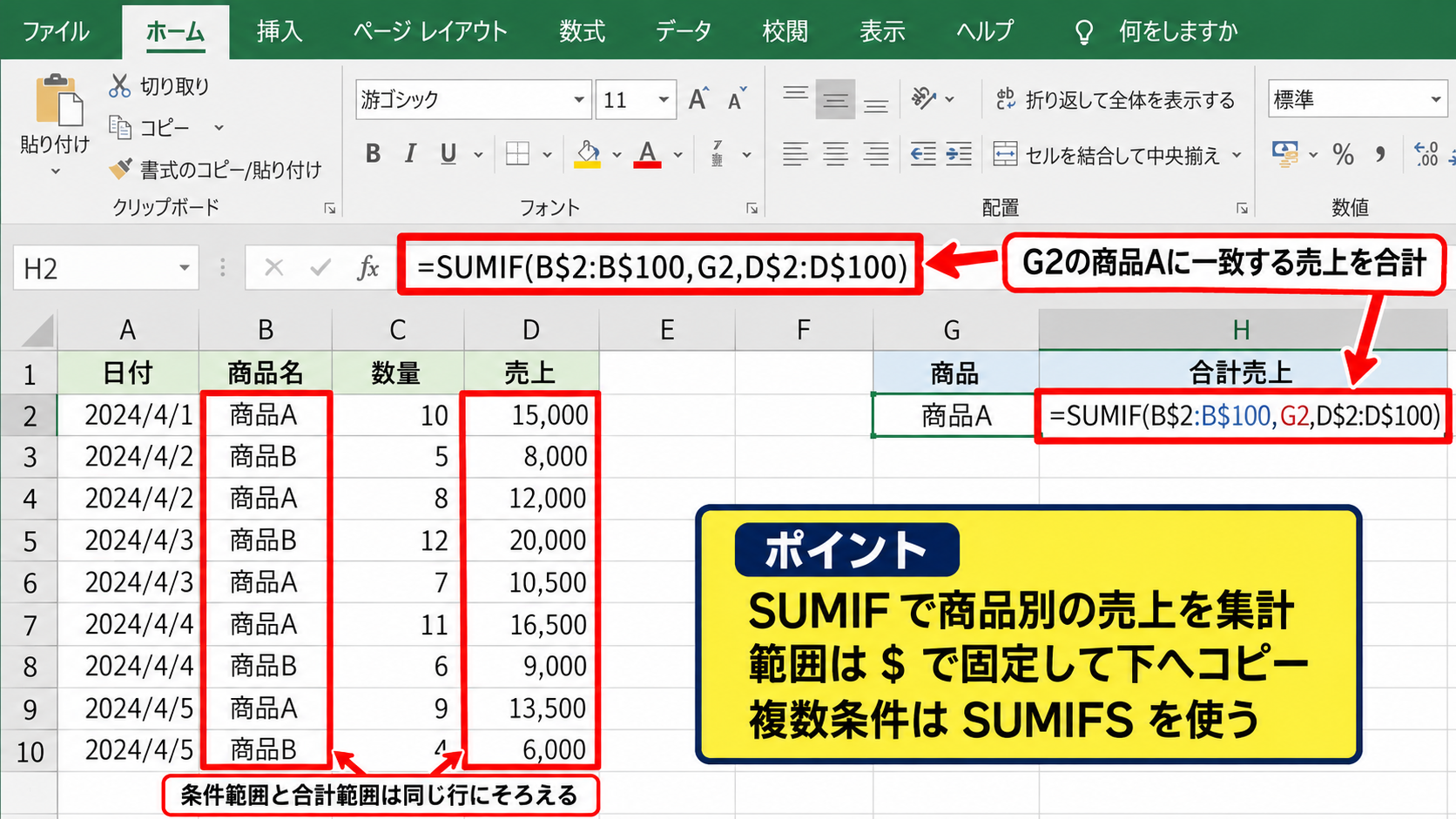Viewport: 1456px width, 819px height.
Task: Apply the yellow fill color bucket
Action: click(588, 154)
